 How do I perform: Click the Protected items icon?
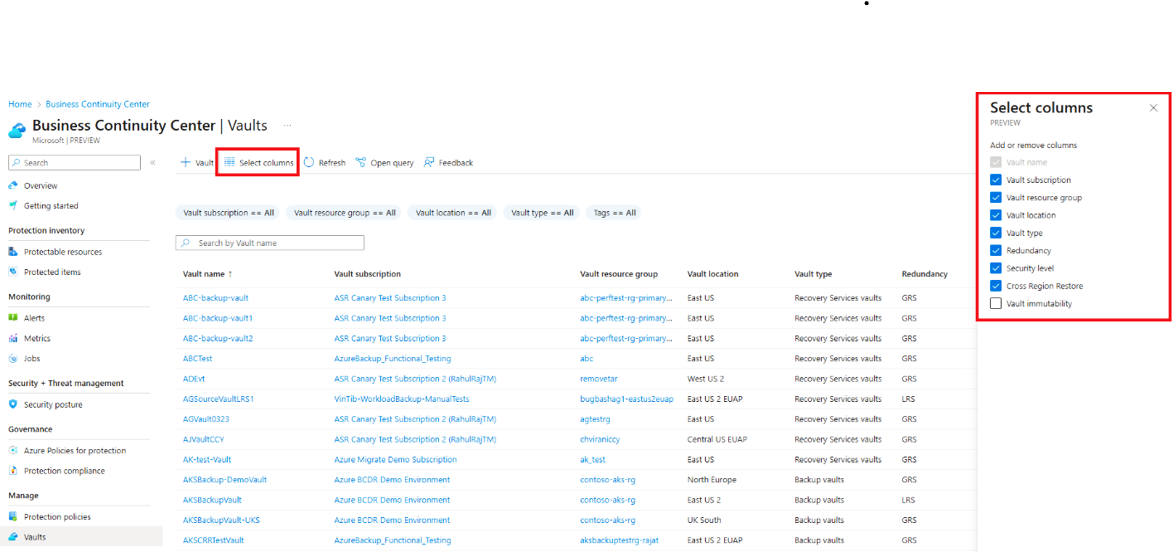(x=13, y=272)
